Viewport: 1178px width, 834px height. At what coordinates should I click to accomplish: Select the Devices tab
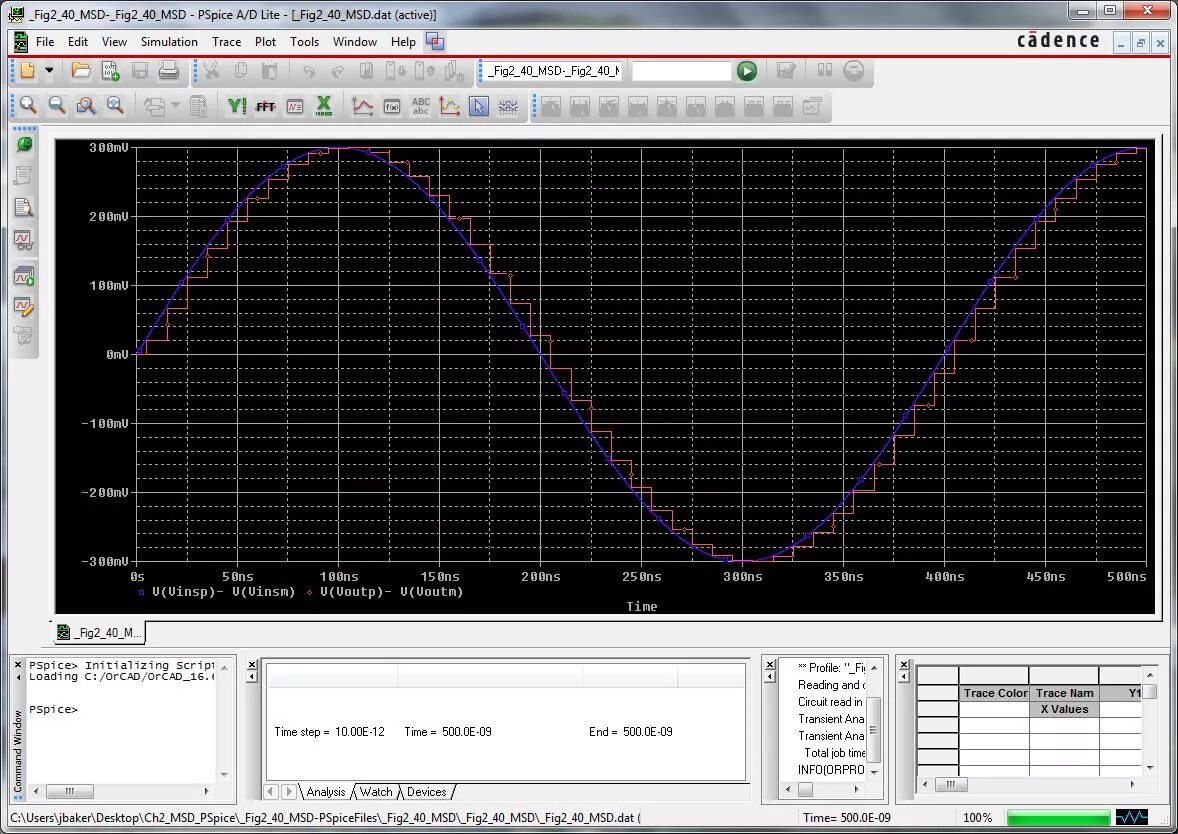[x=427, y=792]
